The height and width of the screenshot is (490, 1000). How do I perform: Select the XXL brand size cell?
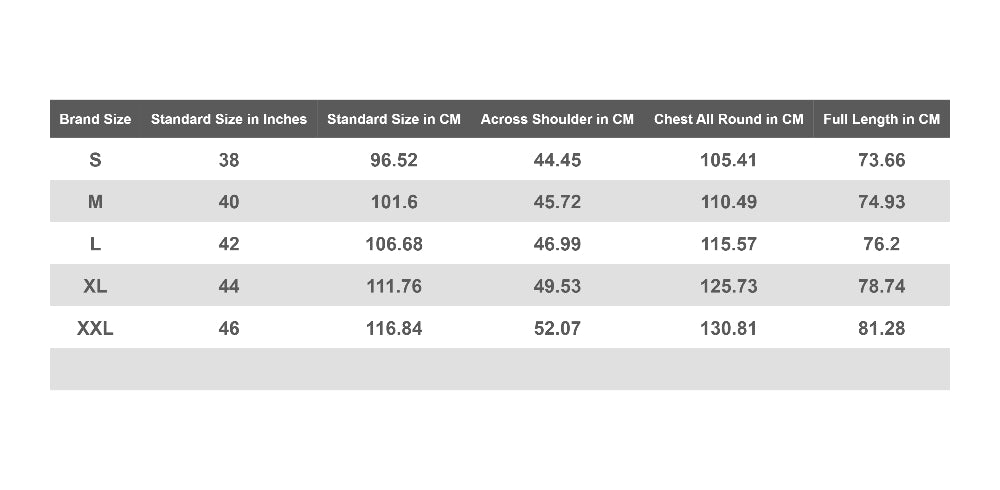click(95, 328)
